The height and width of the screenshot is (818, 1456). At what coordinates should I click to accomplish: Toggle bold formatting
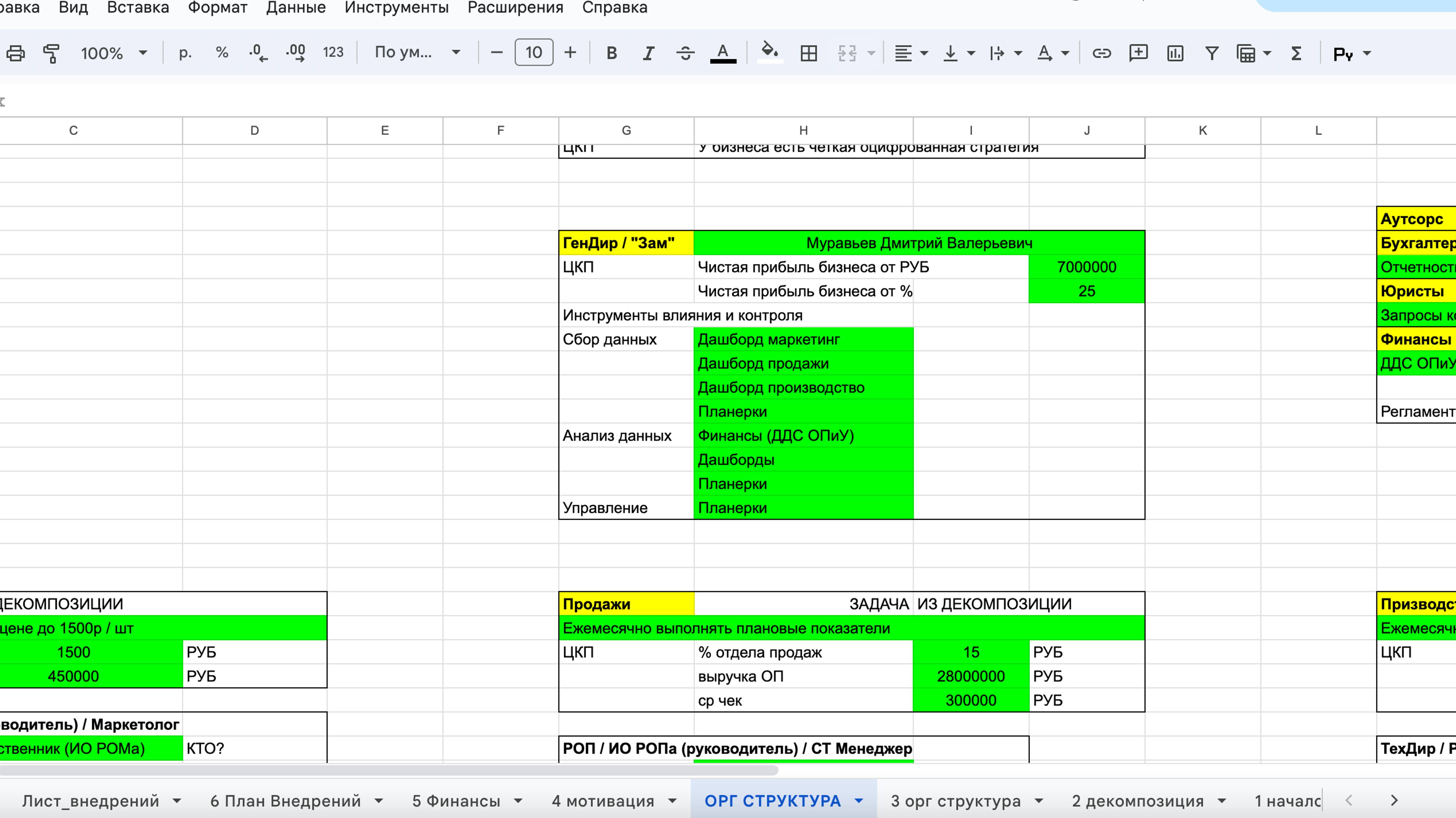[611, 53]
